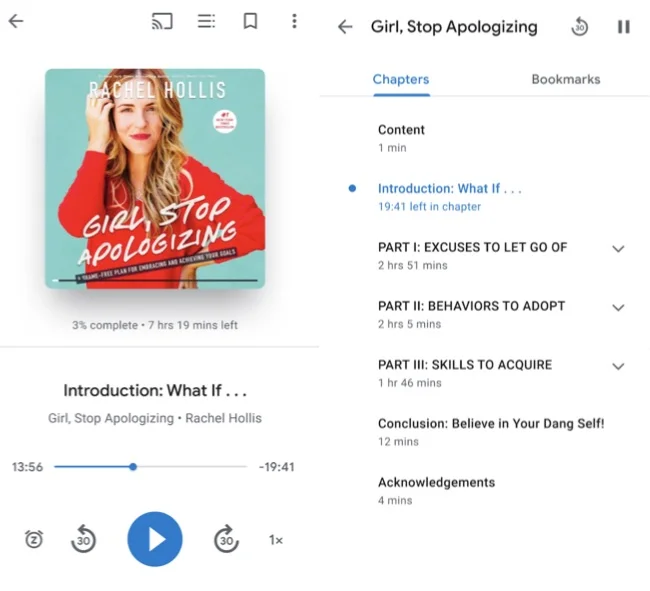The height and width of the screenshot is (591, 650).
Task: Skip forward 30 seconds
Action: tap(226, 539)
